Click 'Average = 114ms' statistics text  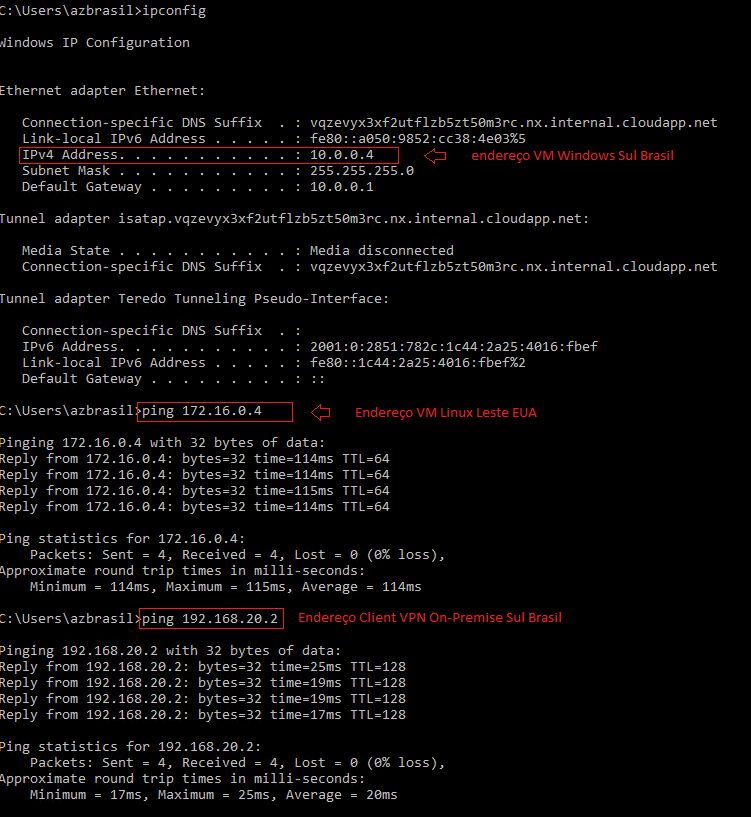point(361,587)
